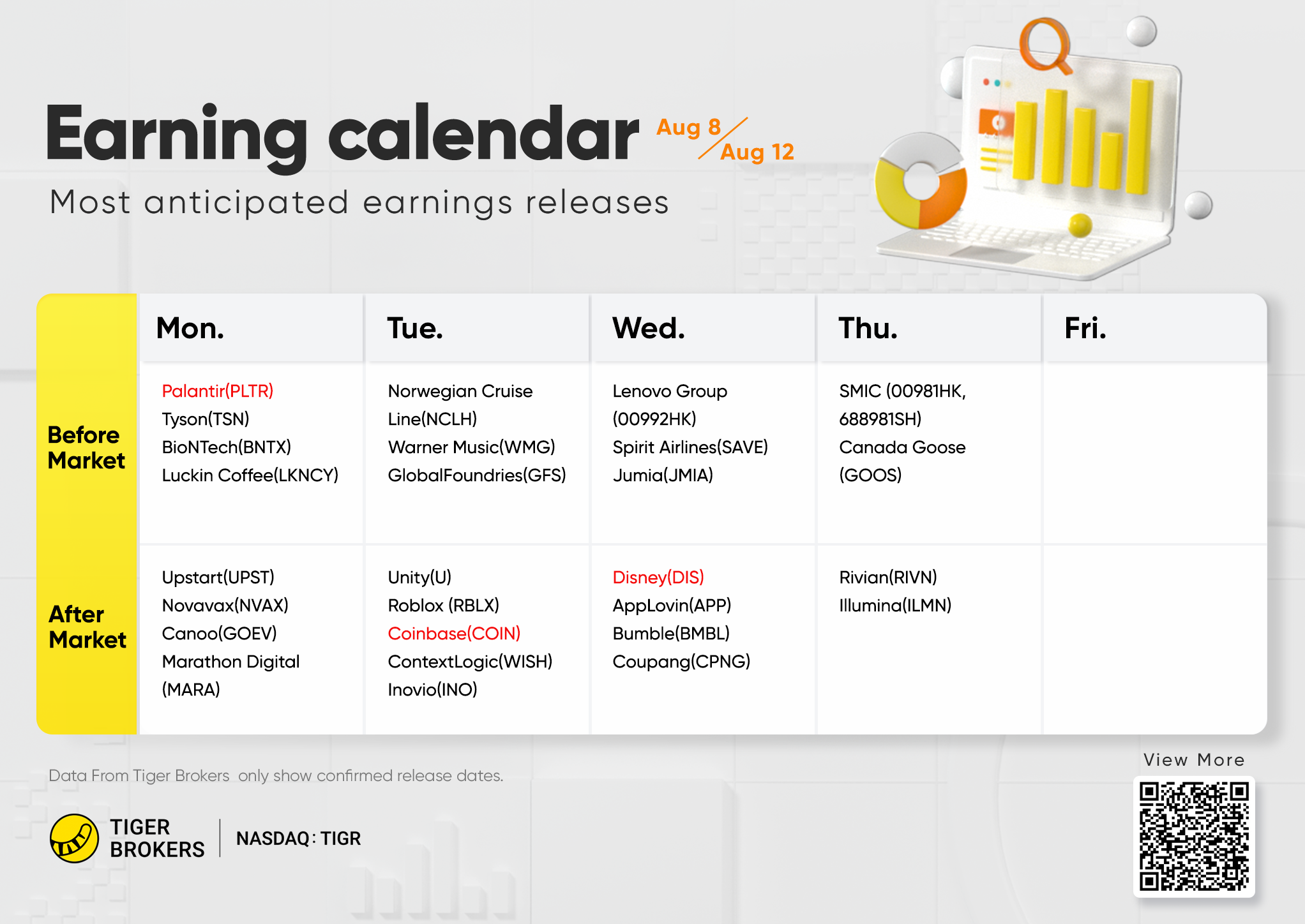Click the Wed. column header
Screen dimensions: 1305x924
tap(648, 328)
